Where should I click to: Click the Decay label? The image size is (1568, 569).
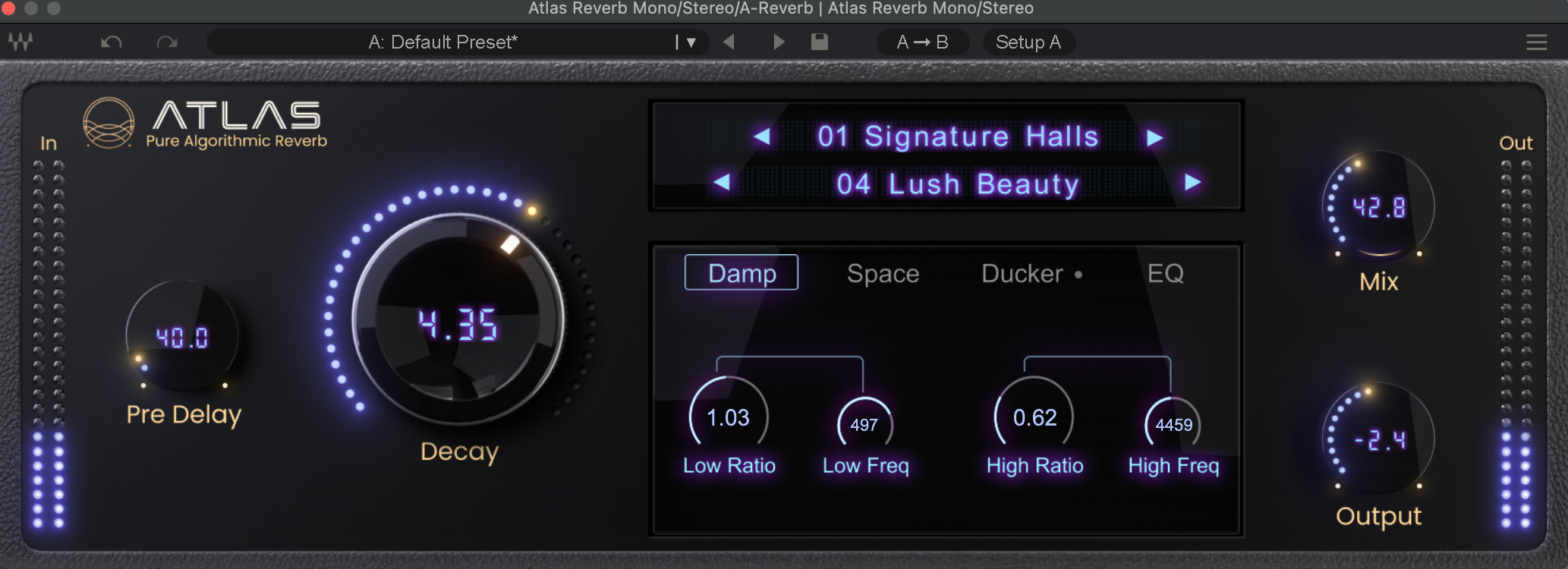[459, 451]
